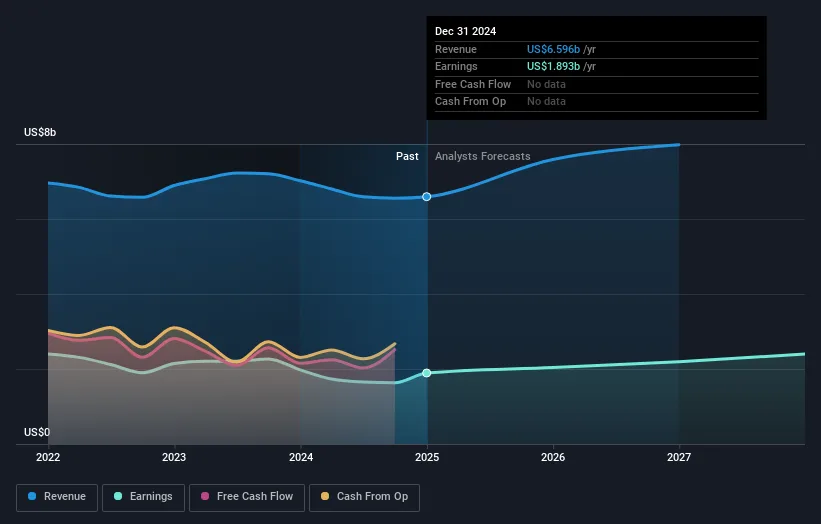The image size is (821, 524).
Task: Click the 2027 x-axis label
Action: click(x=679, y=458)
